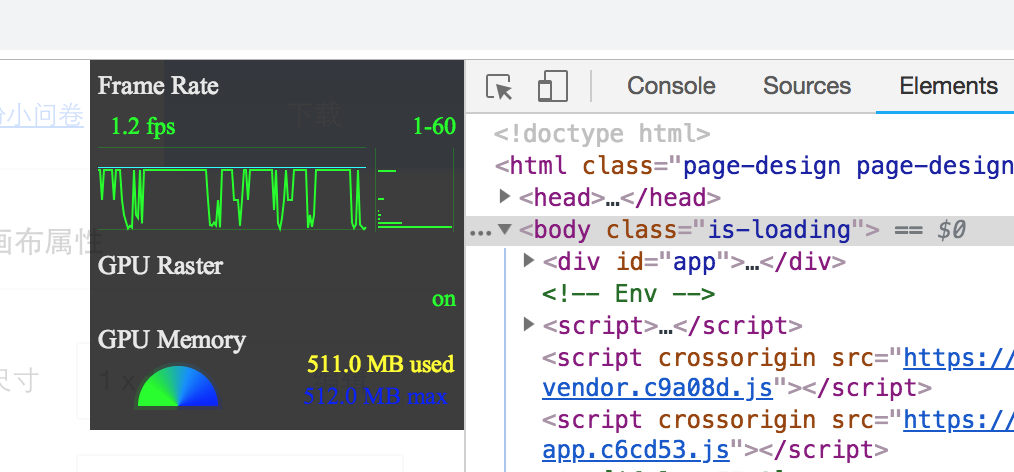The image size is (1014, 472).
Task: Open the vendor.c9a08d.js script link
Action: tap(657, 388)
